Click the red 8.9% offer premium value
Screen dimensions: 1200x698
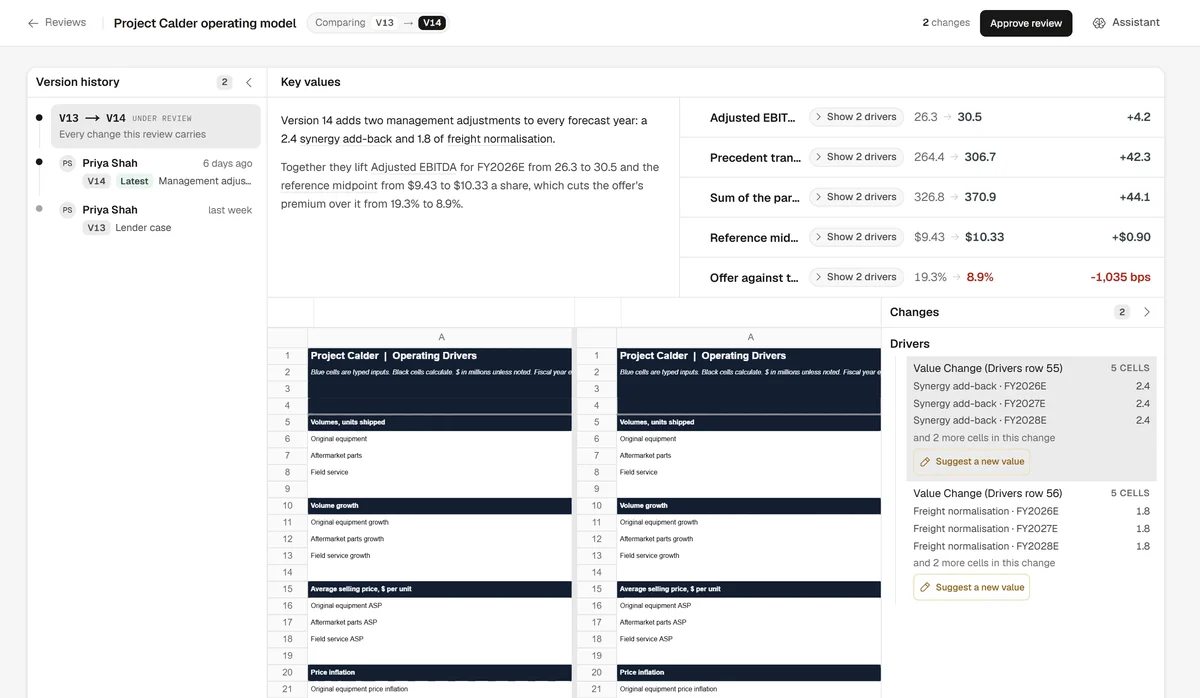click(x=980, y=277)
